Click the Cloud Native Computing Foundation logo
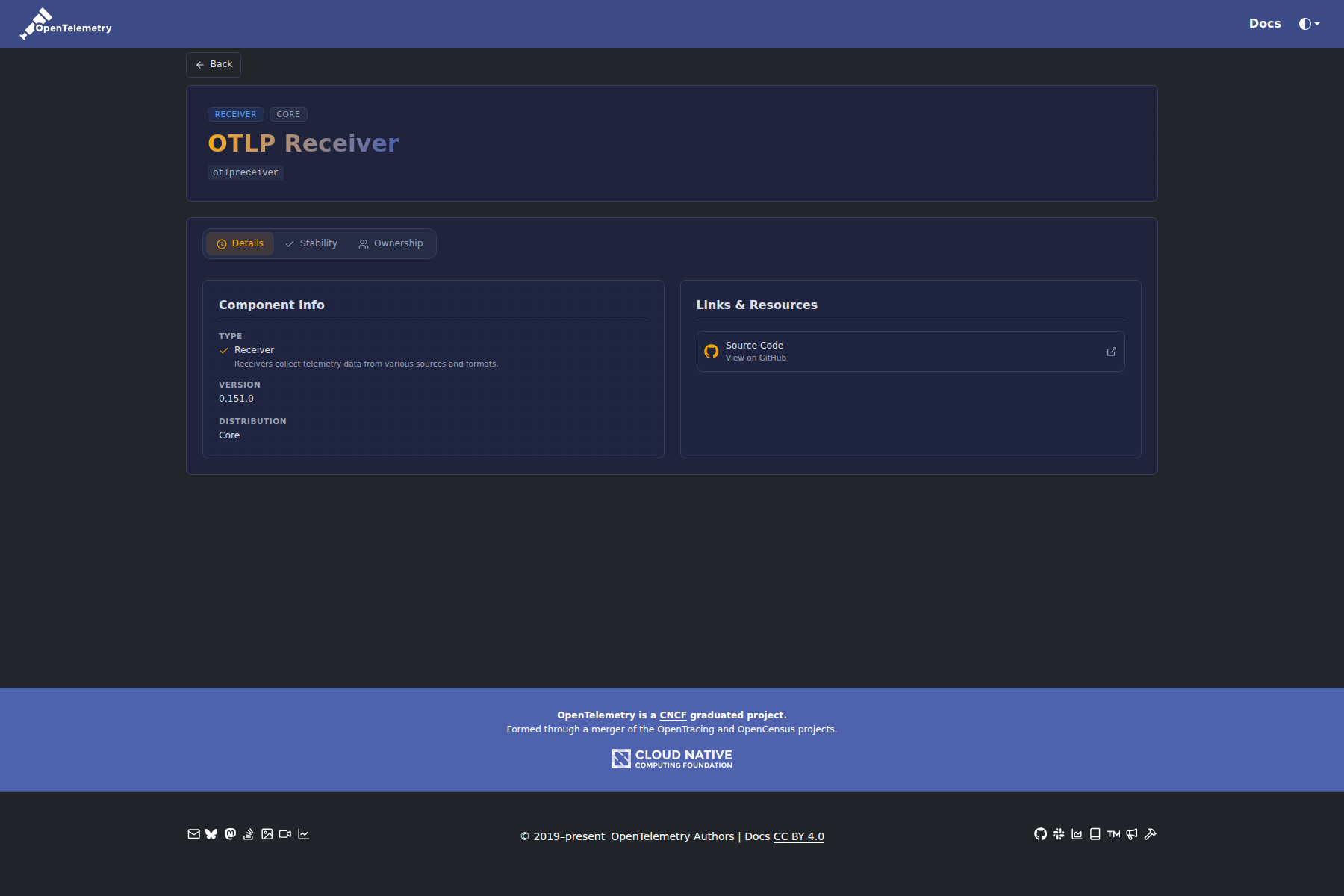Image resolution: width=1344 pixels, height=896 pixels. [x=672, y=759]
